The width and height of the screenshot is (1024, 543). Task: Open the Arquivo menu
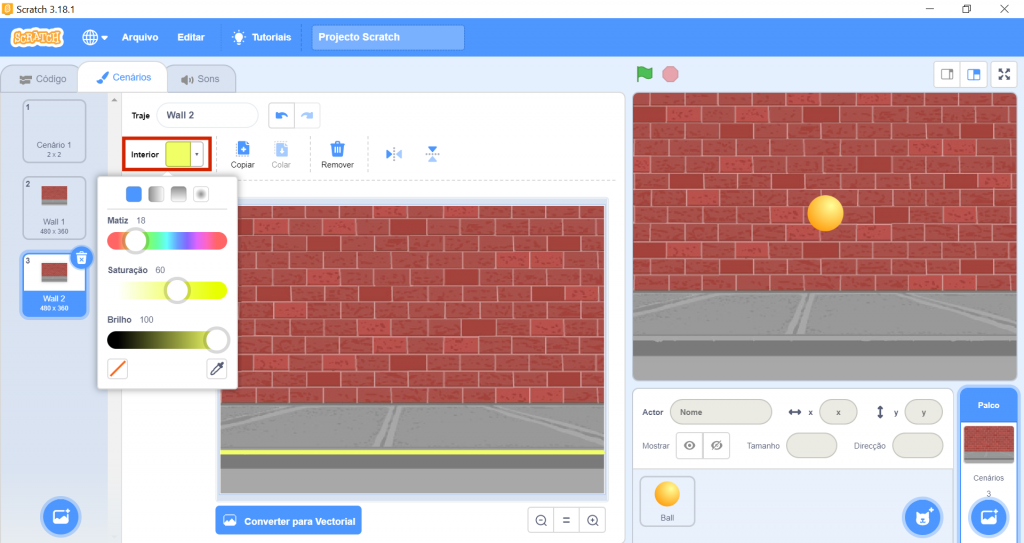tap(140, 37)
